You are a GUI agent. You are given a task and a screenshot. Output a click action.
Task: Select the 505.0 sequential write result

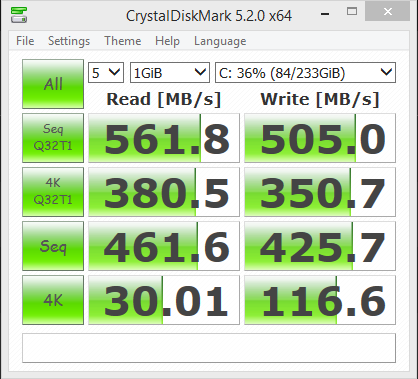320,138
